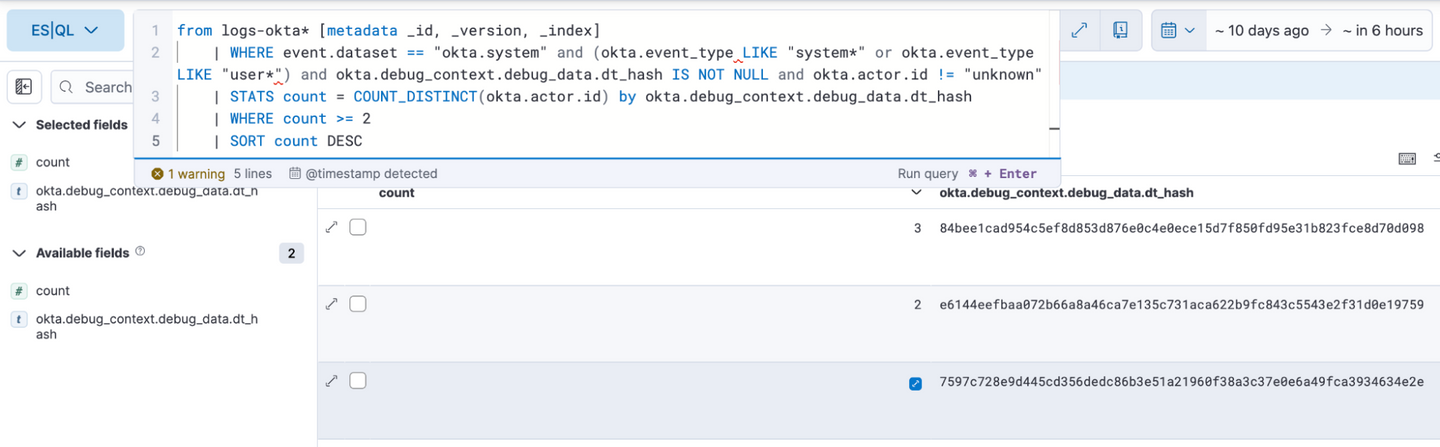Image resolution: width=1440 pixels, height=447 pixels.
Task: Select count under Available fields
Action: pos(53,291)
